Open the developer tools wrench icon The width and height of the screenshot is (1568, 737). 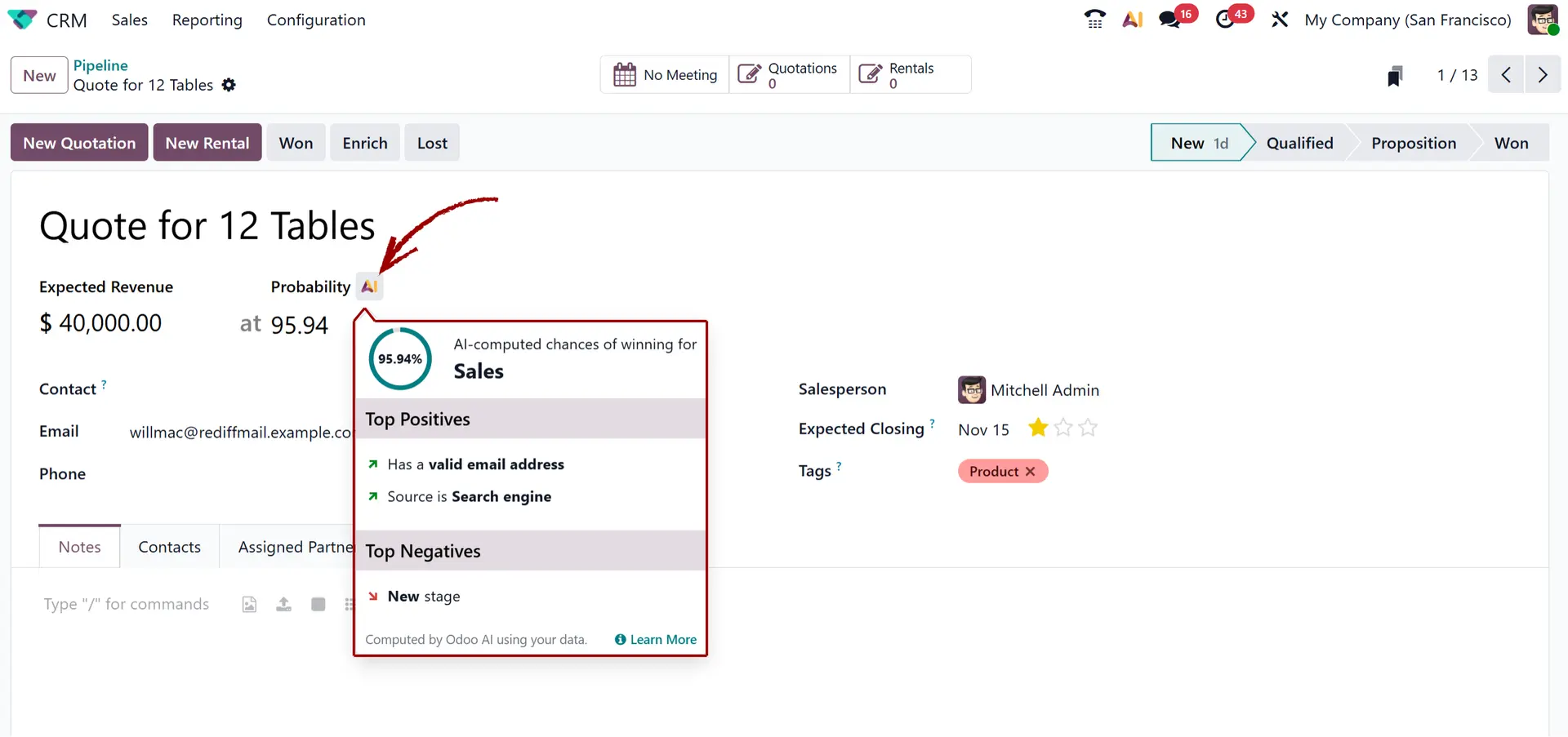point(1279,19)
